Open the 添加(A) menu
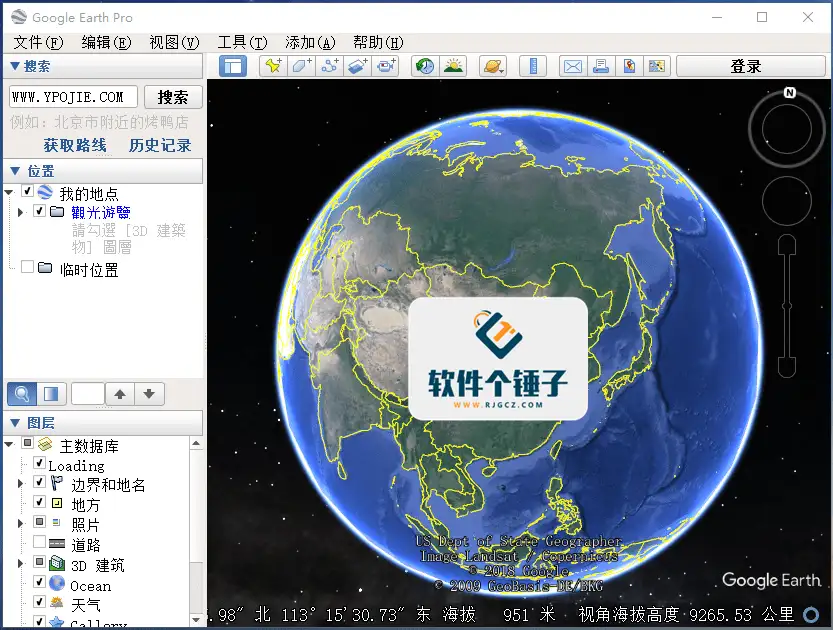Viewport: 833px width, 630px height. 310,42
